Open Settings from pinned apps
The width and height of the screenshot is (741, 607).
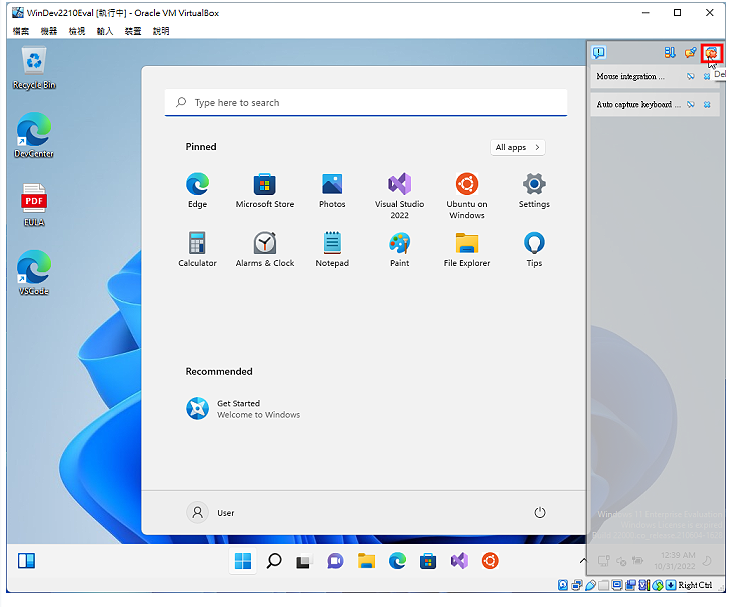pos(534,190)
